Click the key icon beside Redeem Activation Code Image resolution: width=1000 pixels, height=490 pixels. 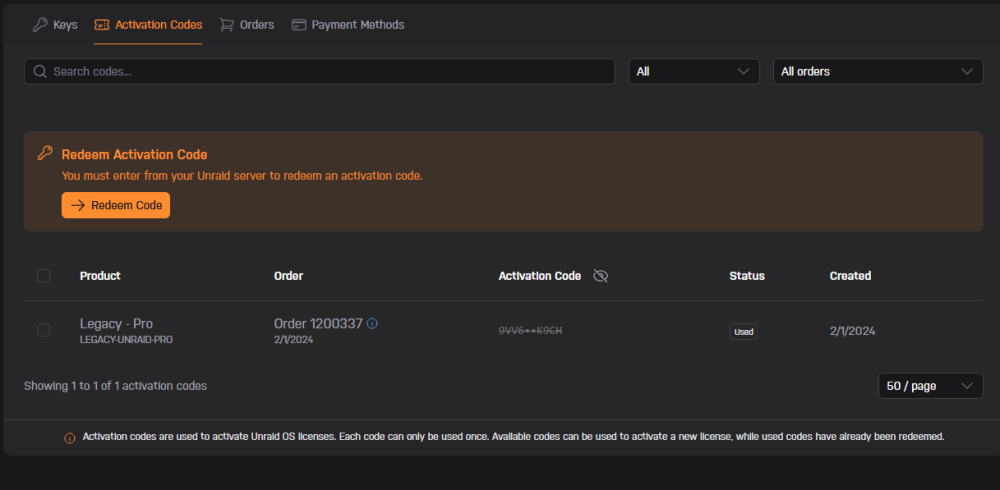[45, 154]
